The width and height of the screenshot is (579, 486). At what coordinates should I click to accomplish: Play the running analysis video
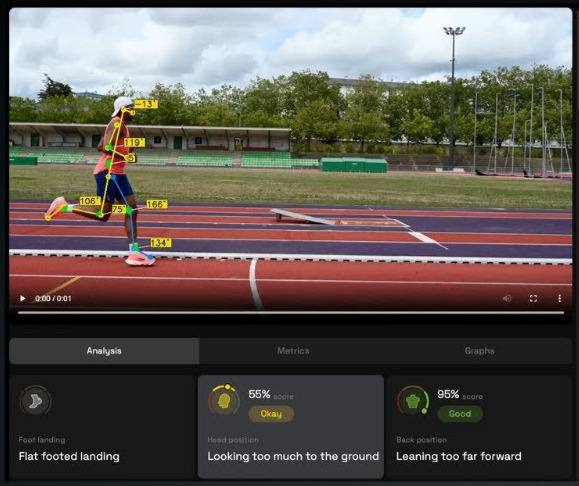coord(23,298)
